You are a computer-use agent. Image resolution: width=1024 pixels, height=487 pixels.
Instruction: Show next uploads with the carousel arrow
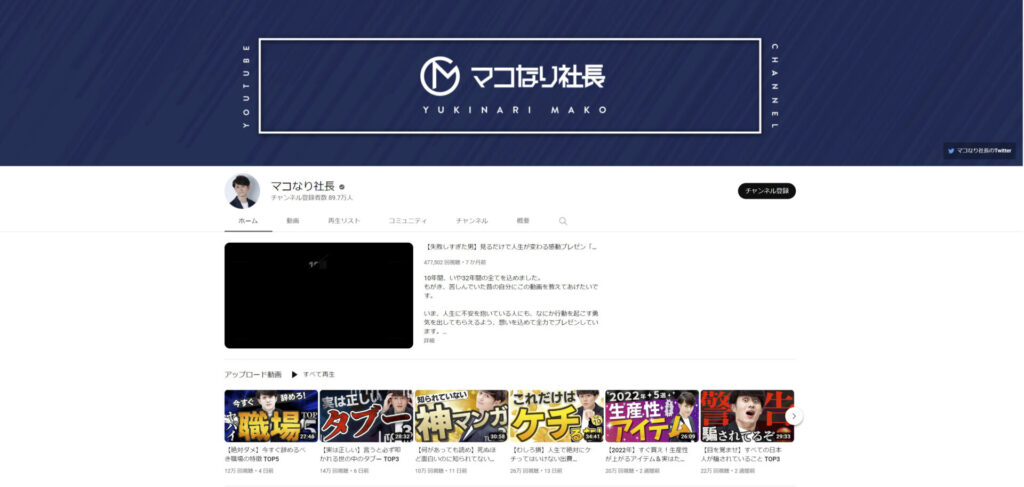point(793,416)
